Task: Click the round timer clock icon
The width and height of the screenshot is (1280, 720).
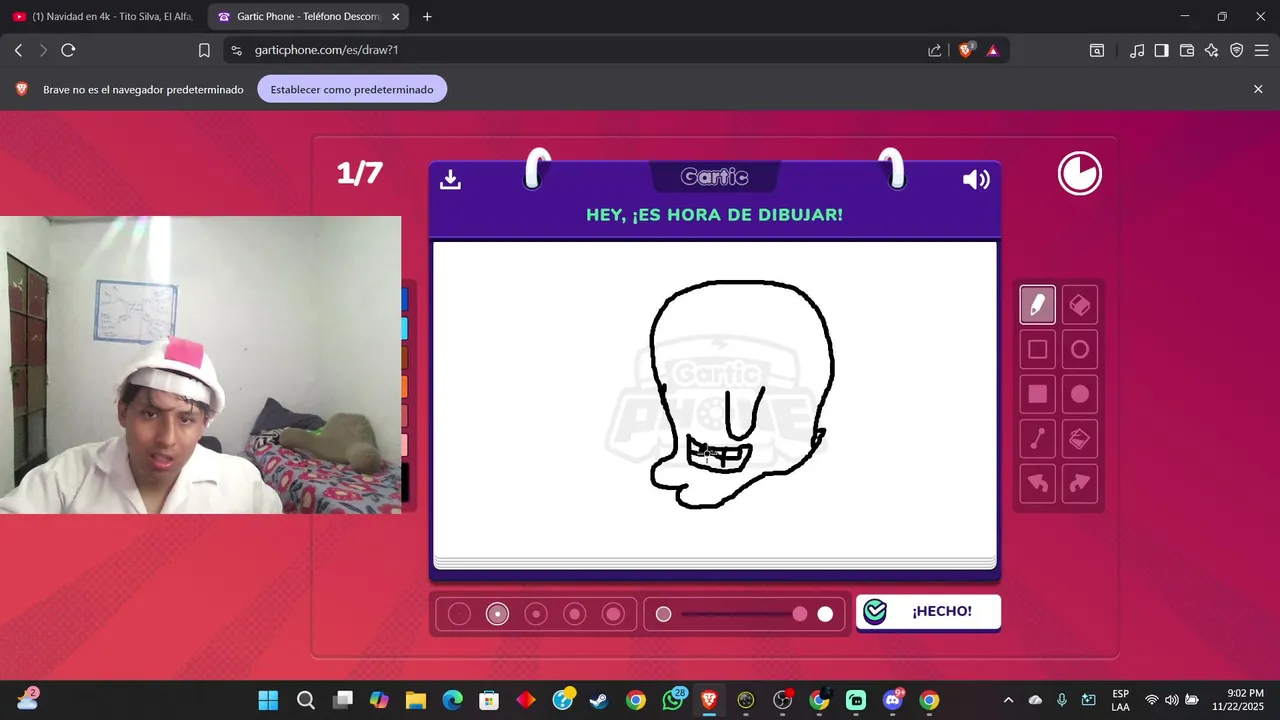Action: tap(1080, 174)
